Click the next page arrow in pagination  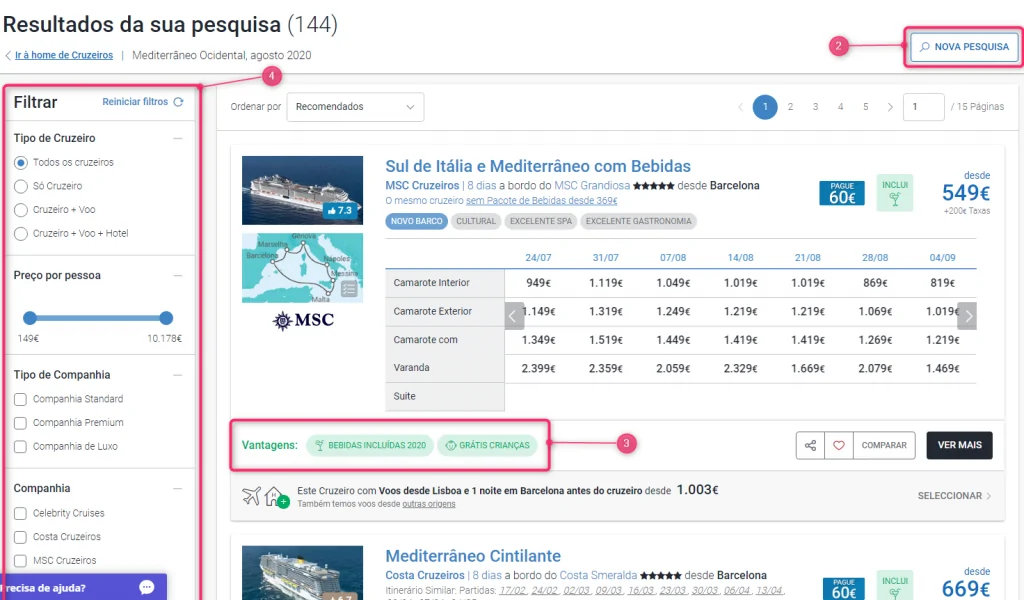click(890, 107)
